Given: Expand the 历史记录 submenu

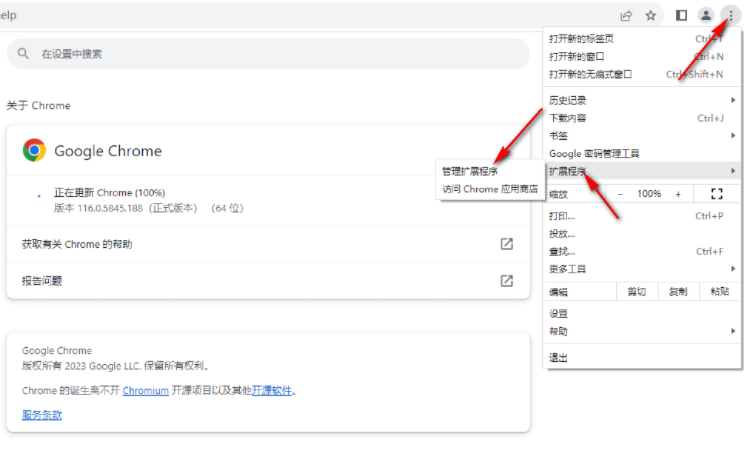Looking at the screenshot, I should (x=640, y=100).
